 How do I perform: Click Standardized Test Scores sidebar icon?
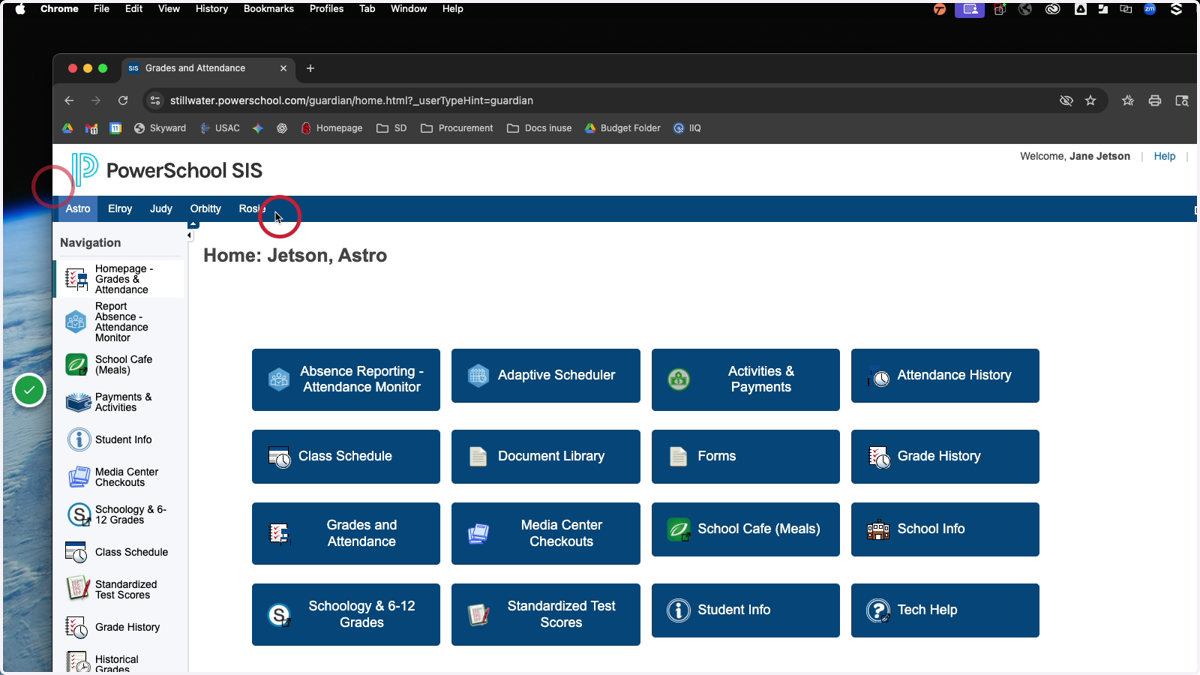pyautogui.click(x=77, y=589)
